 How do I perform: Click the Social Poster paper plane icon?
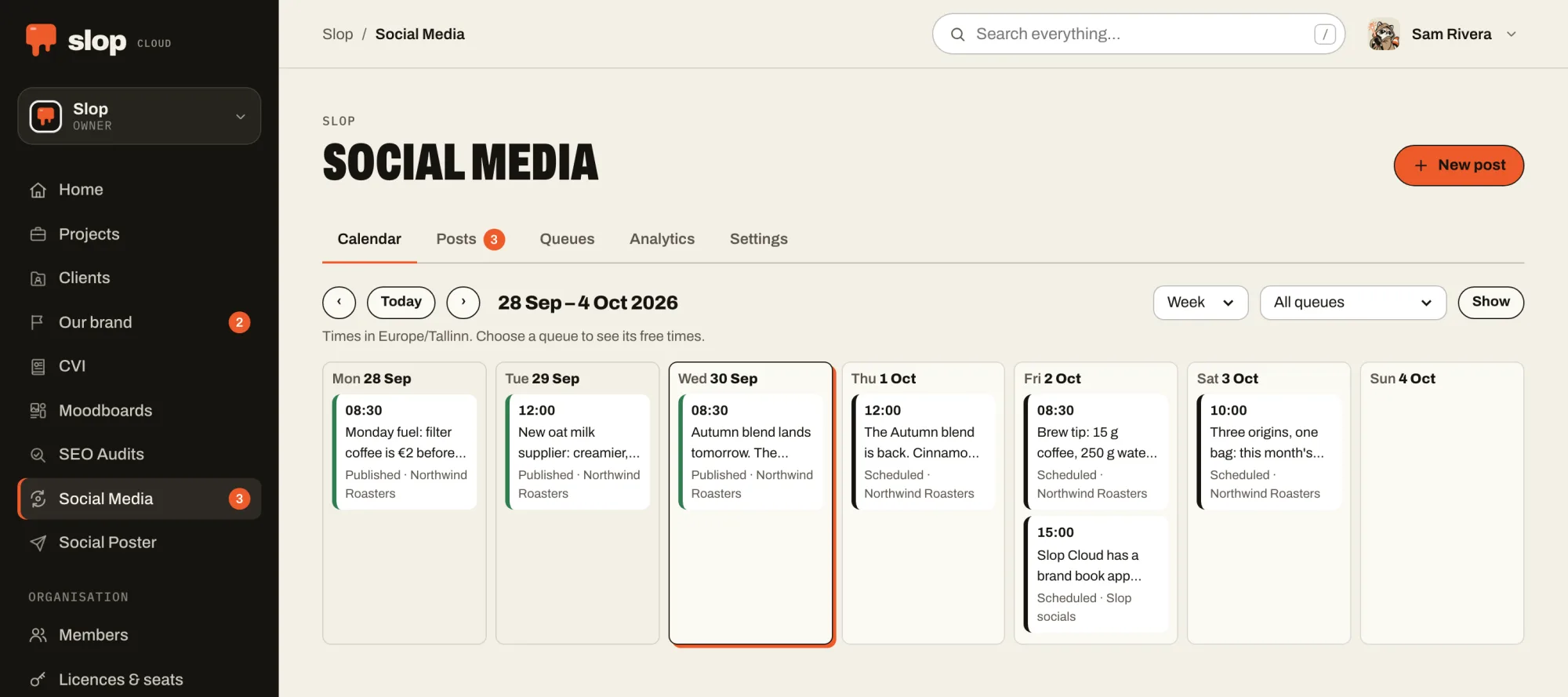point(38,543)
